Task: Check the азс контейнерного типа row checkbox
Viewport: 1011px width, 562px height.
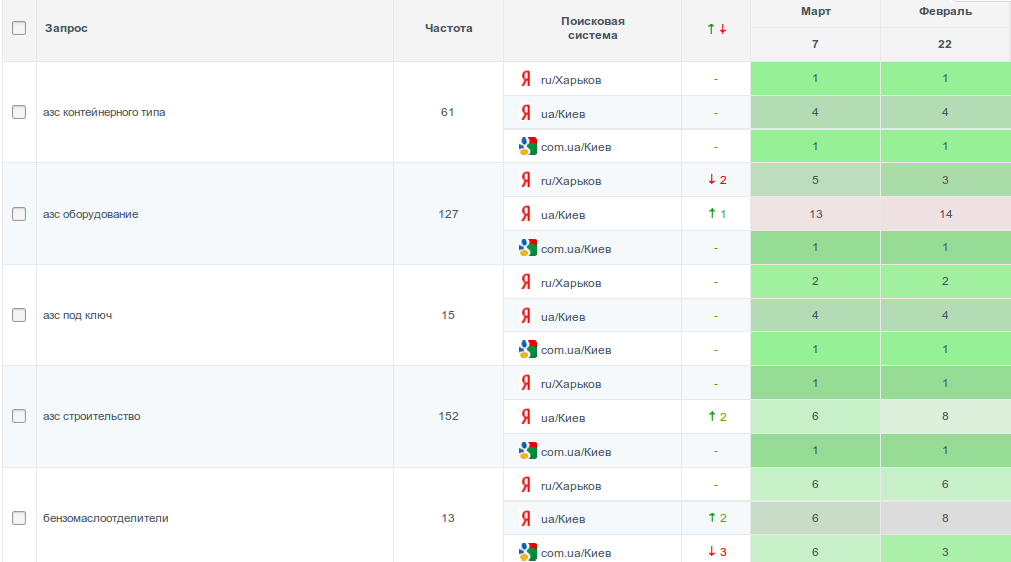Action: coord(19,112)
